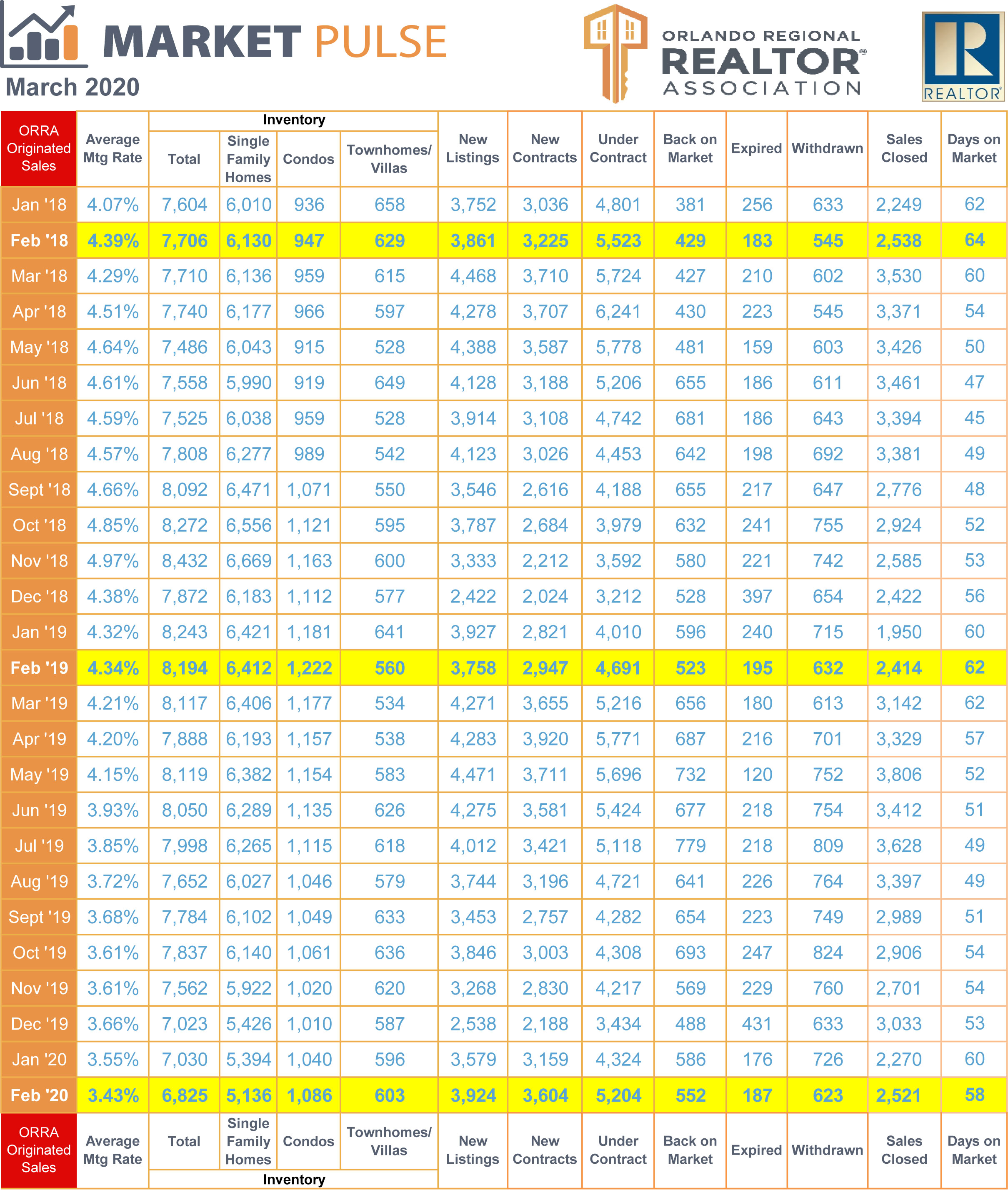The height and width of the screenshot is (1190, 1008).
Task: Click the 824 withdrawn value for Oct '19
Action: (x=828, y=952)
